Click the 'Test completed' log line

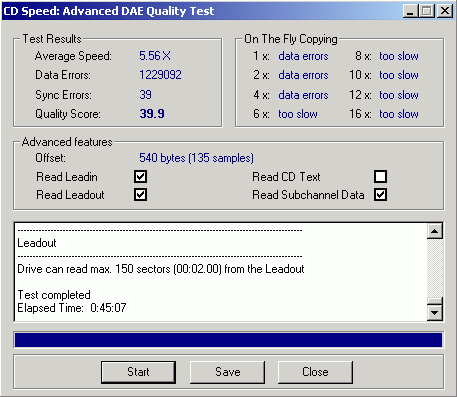coord(54,295)
